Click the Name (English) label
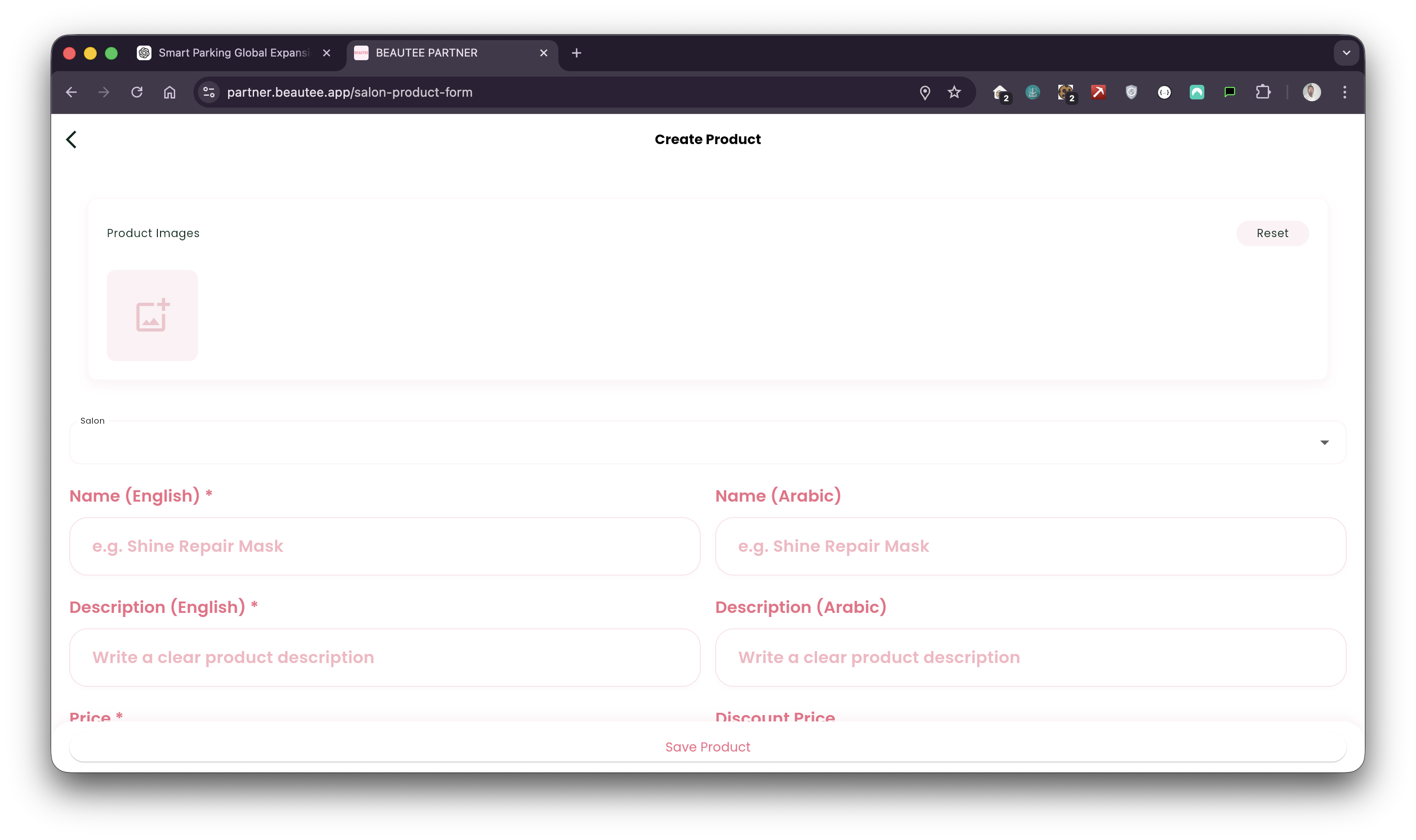The width and height of the screenshot is (1416, 840). pos(141,496)
